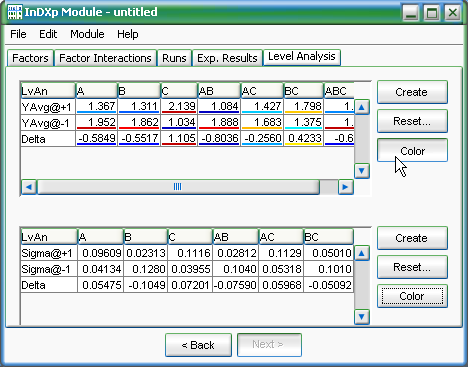
Task: Open the File menu
Action: pyautogui.click(x=18, y=34)
